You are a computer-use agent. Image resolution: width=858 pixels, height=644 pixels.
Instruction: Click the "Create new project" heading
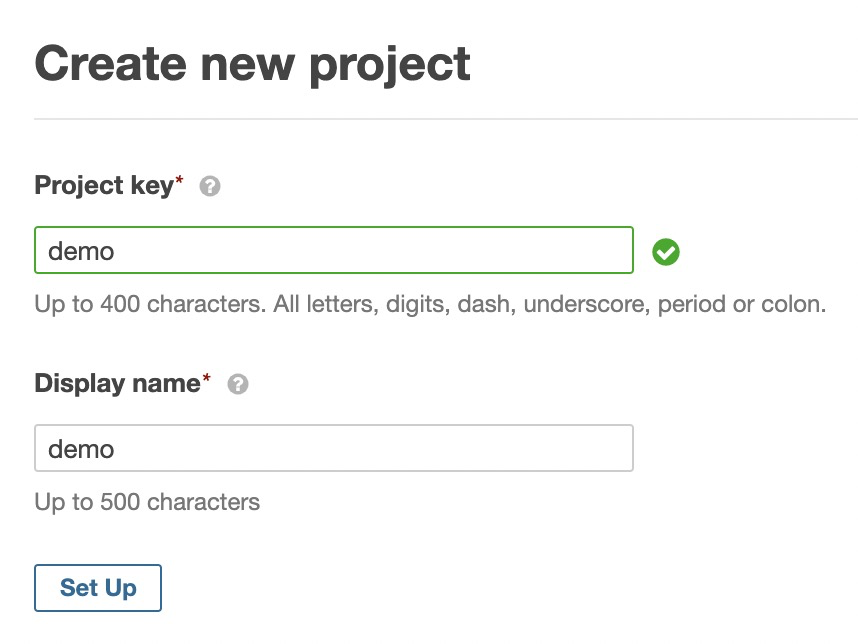point(252,64)
